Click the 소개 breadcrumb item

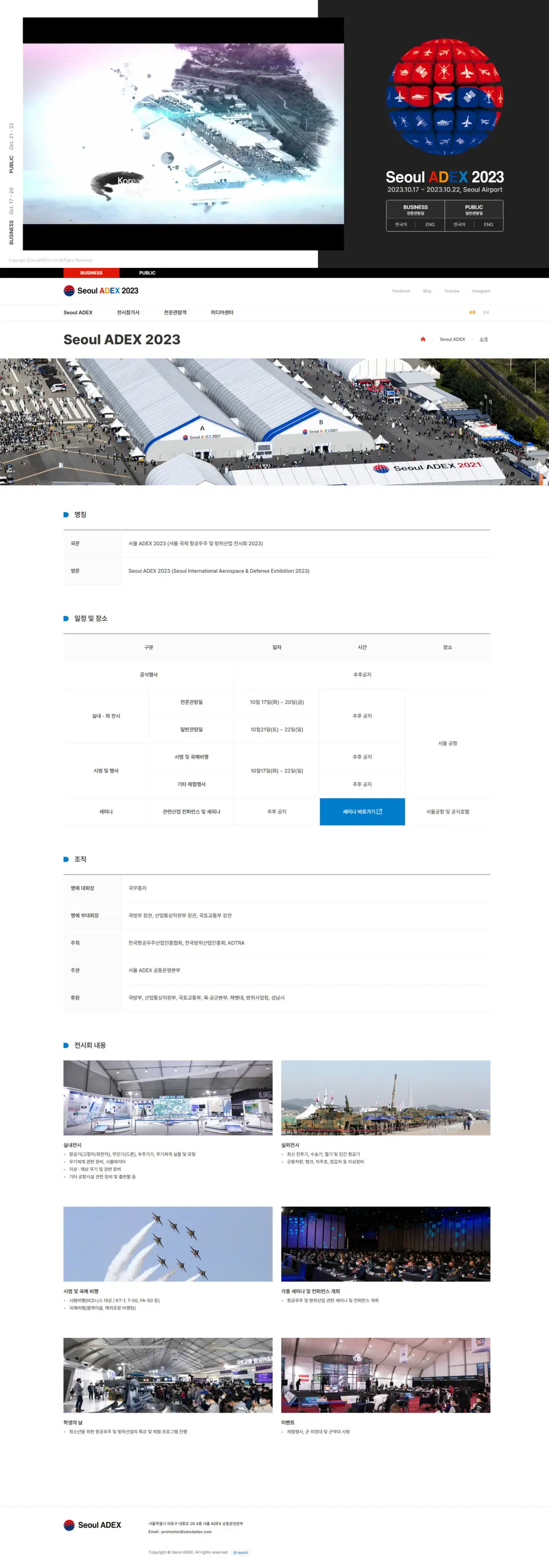tap(483, 339)
